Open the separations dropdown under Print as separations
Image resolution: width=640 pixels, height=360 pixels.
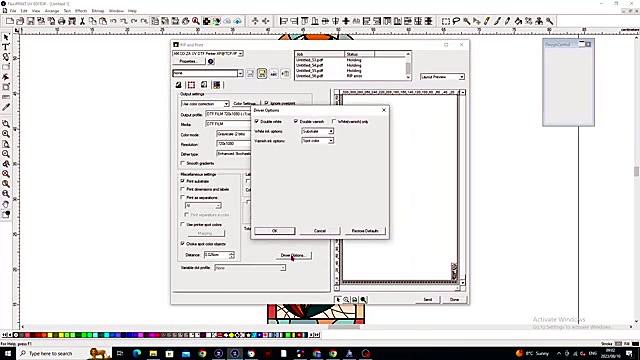pos(203,206)
